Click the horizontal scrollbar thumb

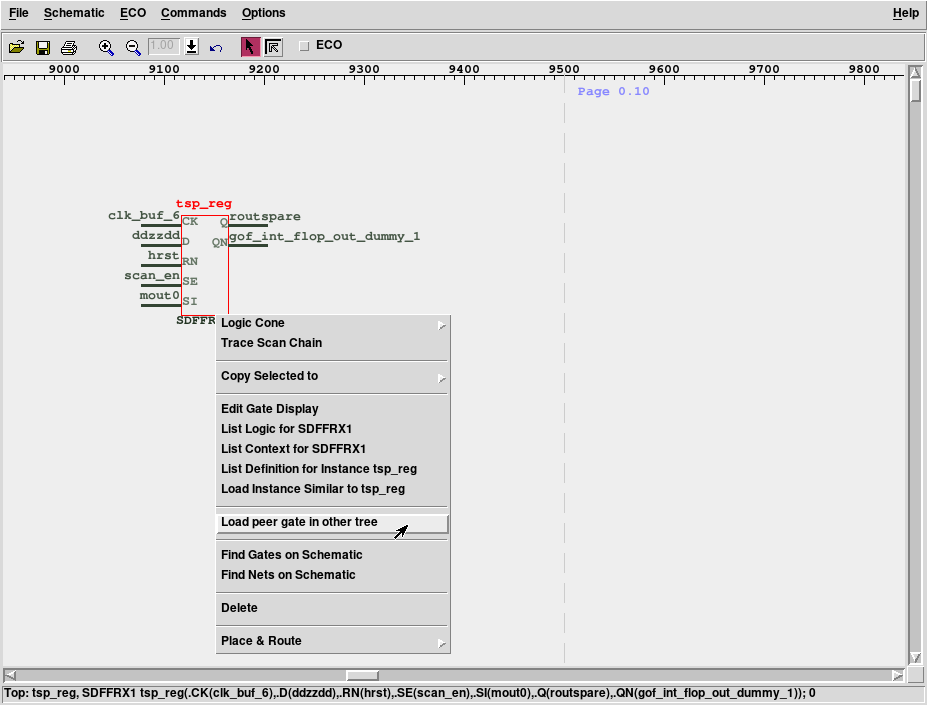(x=362, y=675)
